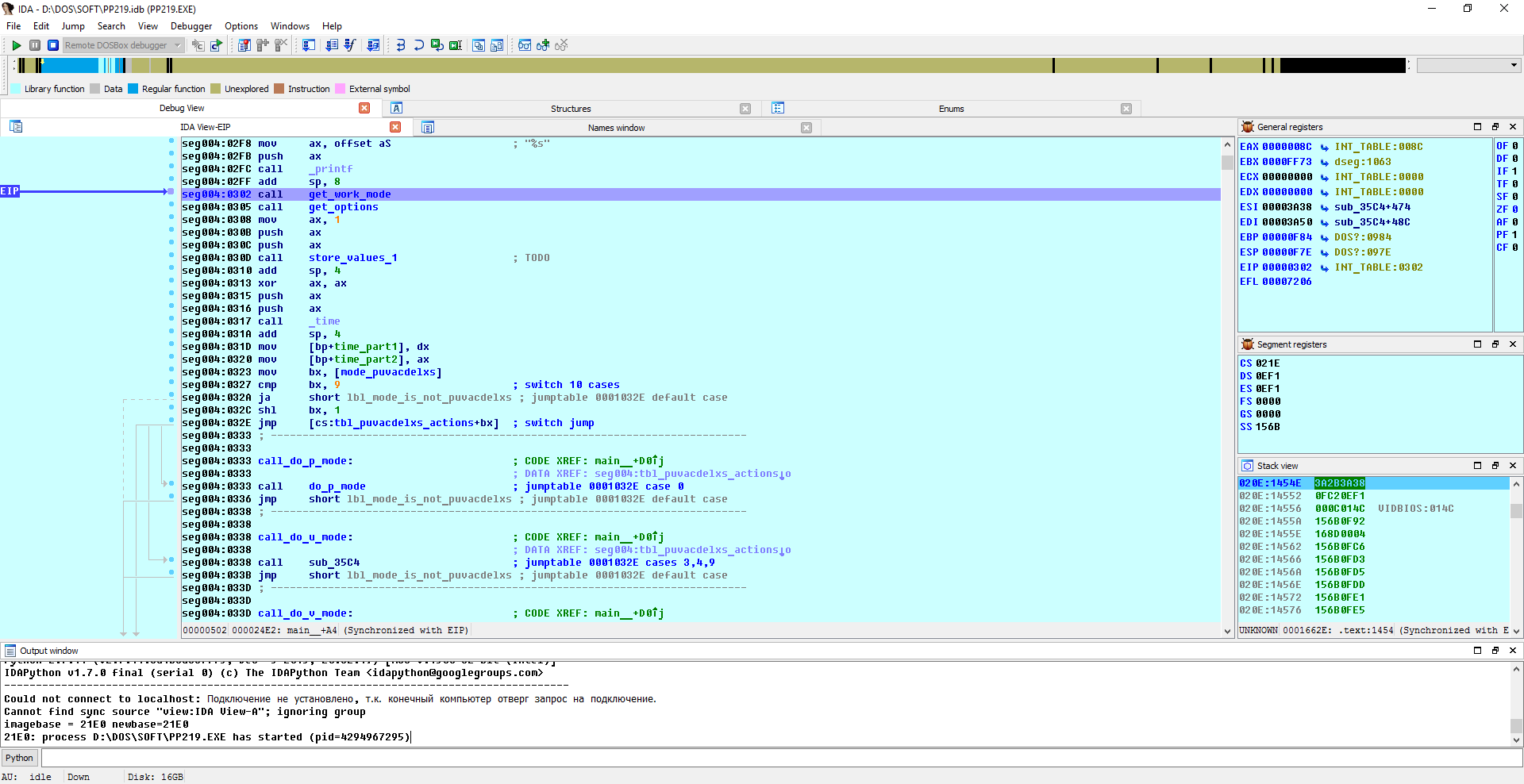The width and height of the screenshot is (1524, 784).
Task: Close the IDA View-EIP tab
Action: click(395, 127)
